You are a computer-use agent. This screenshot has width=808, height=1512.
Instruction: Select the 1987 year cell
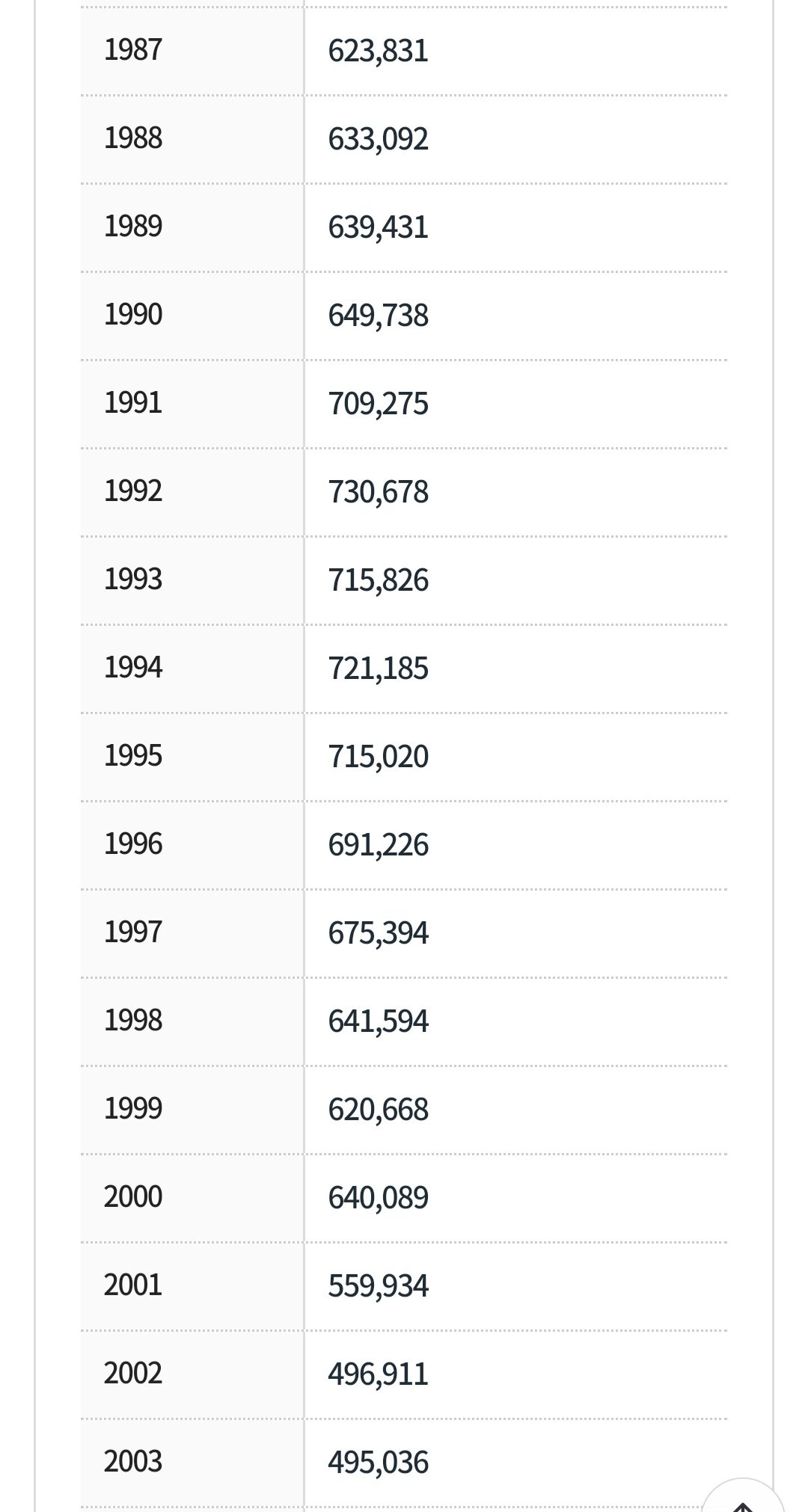(133, 50)
